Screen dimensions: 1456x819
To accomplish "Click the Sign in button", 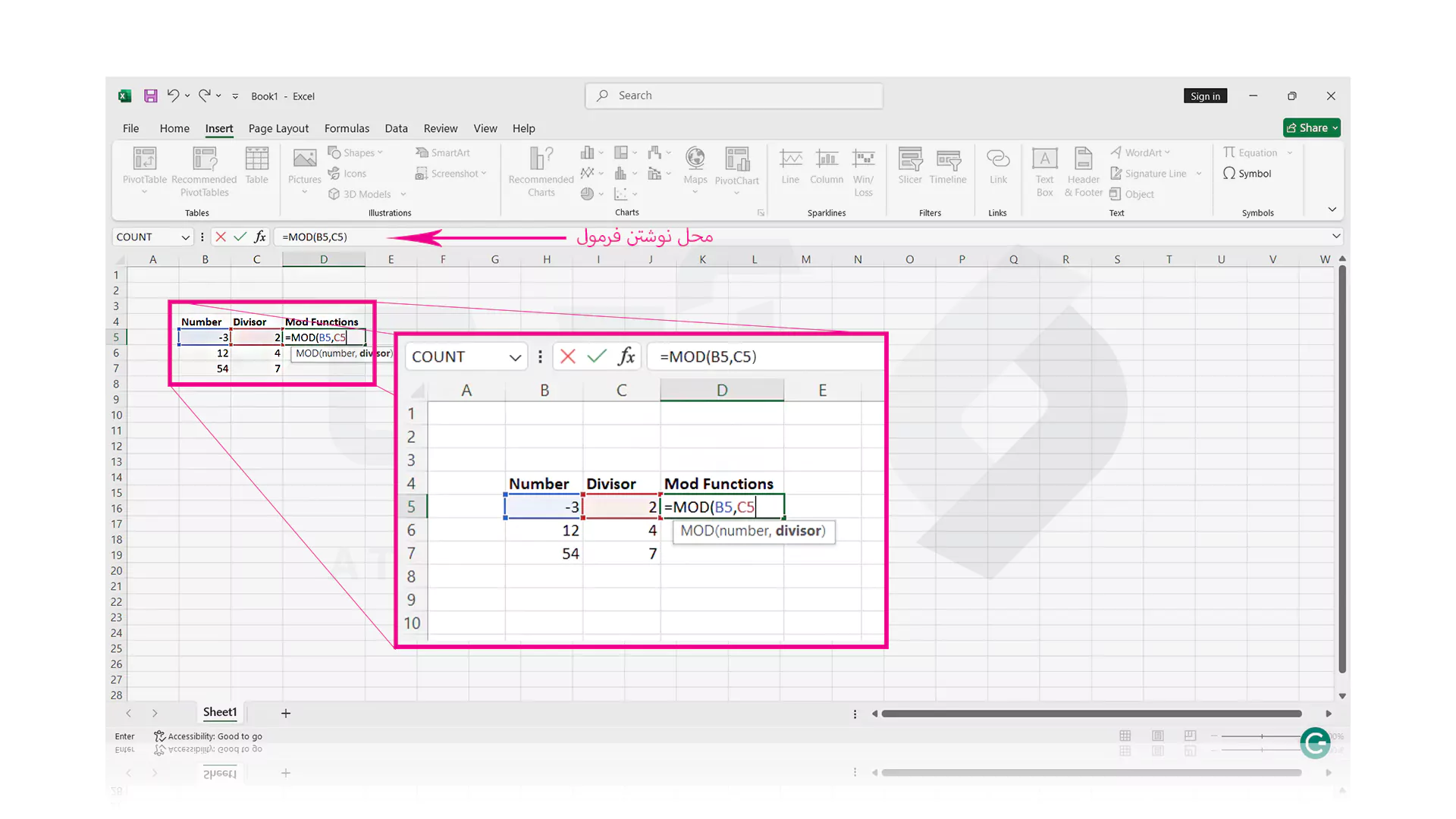I will pos(1205,96).
